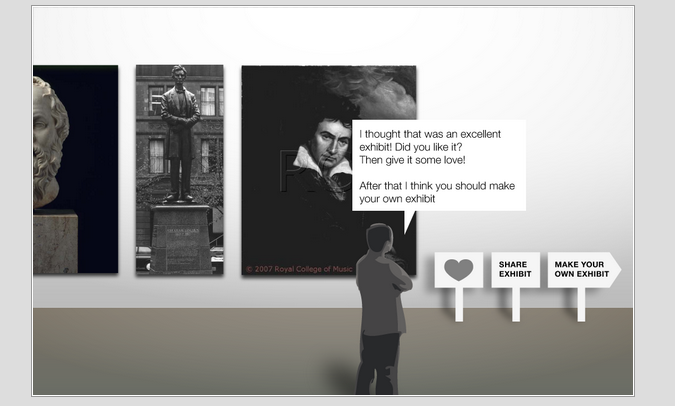Click the visitor's speech bubble
This screenshot has height=406, width=675.
click(438, 165)
